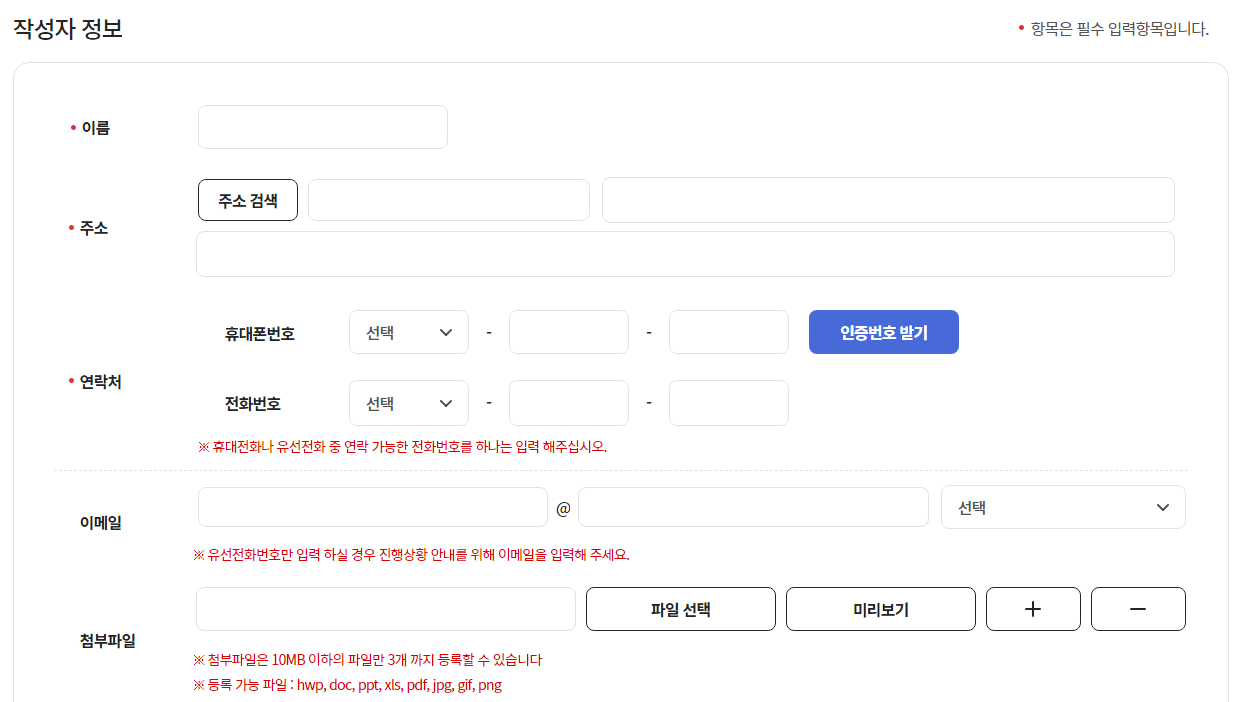
Task: Click the wide address field right of postal code
Action: (x=888, y=200)
